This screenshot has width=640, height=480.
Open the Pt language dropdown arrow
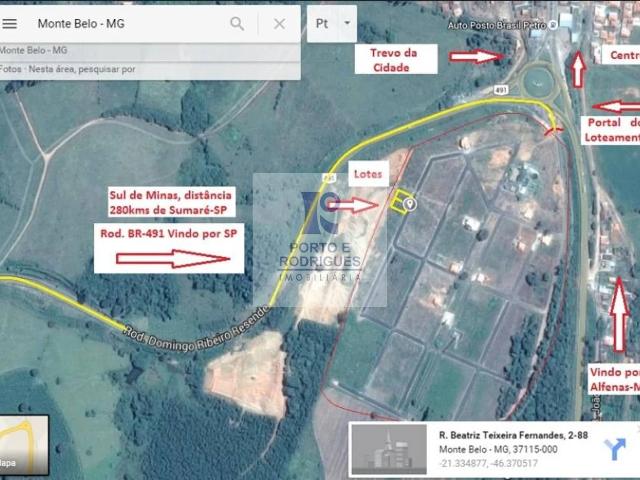(x=347, y=23)
